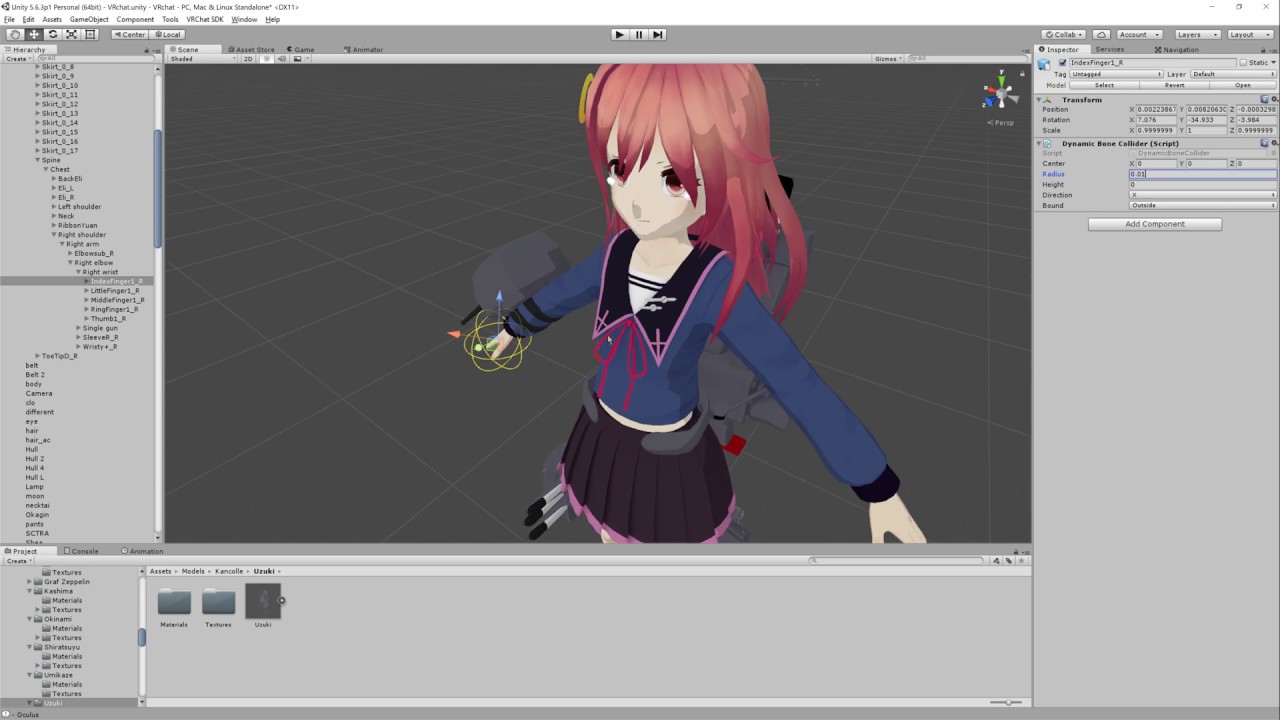
Task: Click the scene orientation gizmo
Action: point(999,94)
